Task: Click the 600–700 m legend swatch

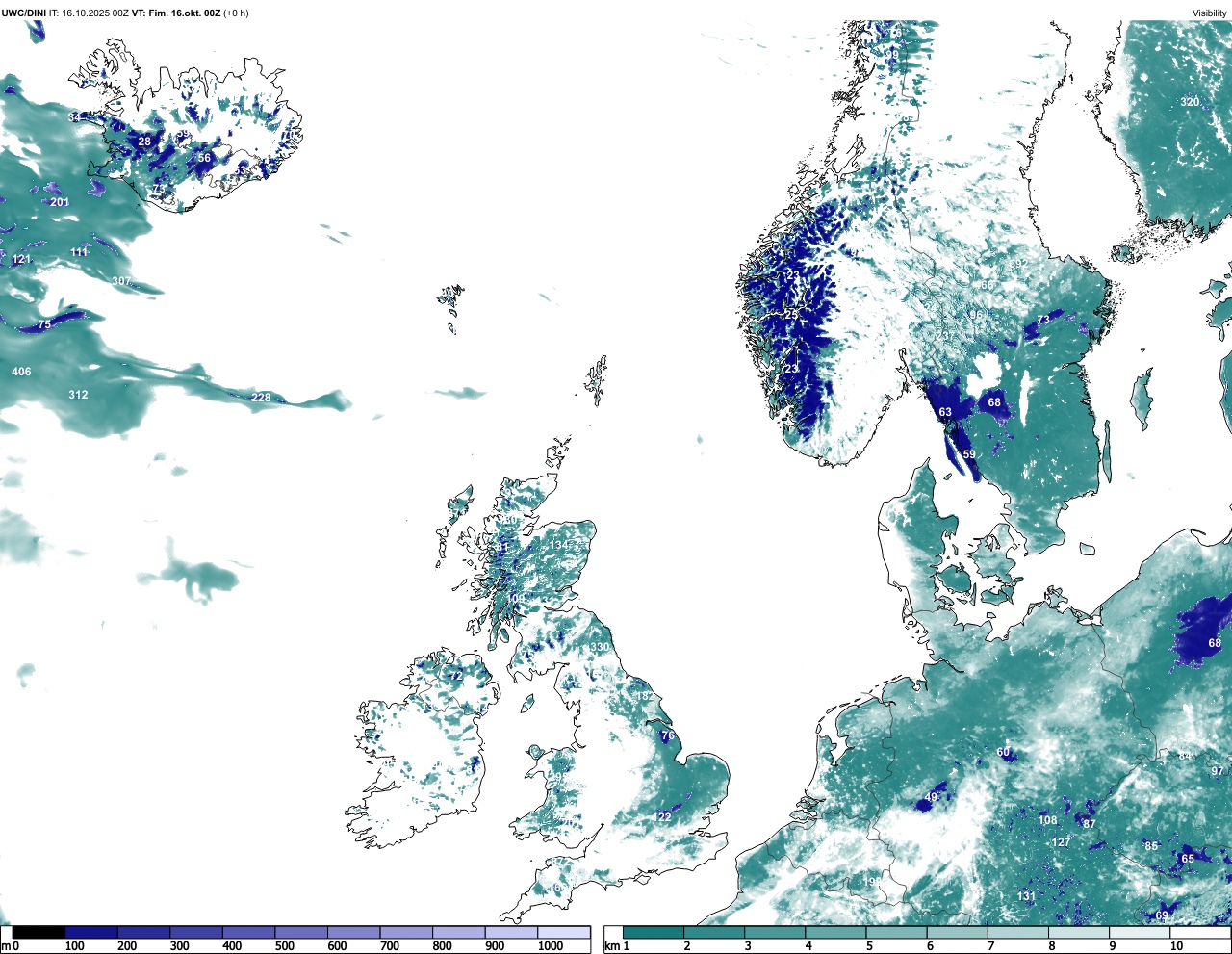Action: [x=354, y=932]
